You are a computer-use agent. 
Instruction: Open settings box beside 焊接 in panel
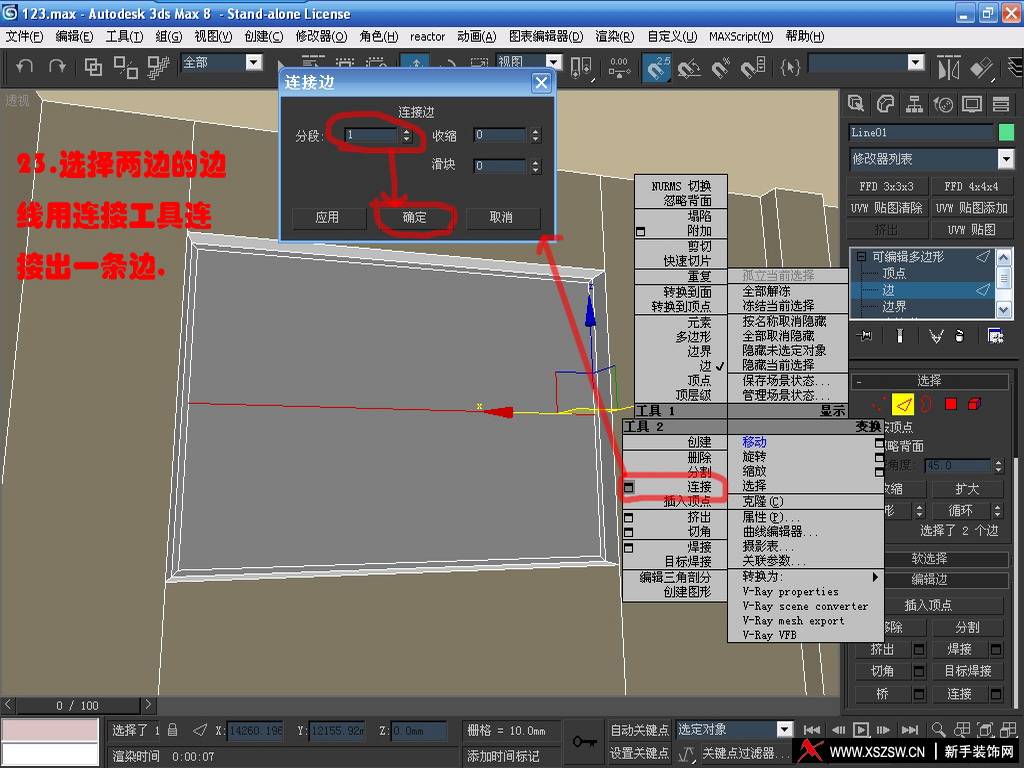(996, 649)
